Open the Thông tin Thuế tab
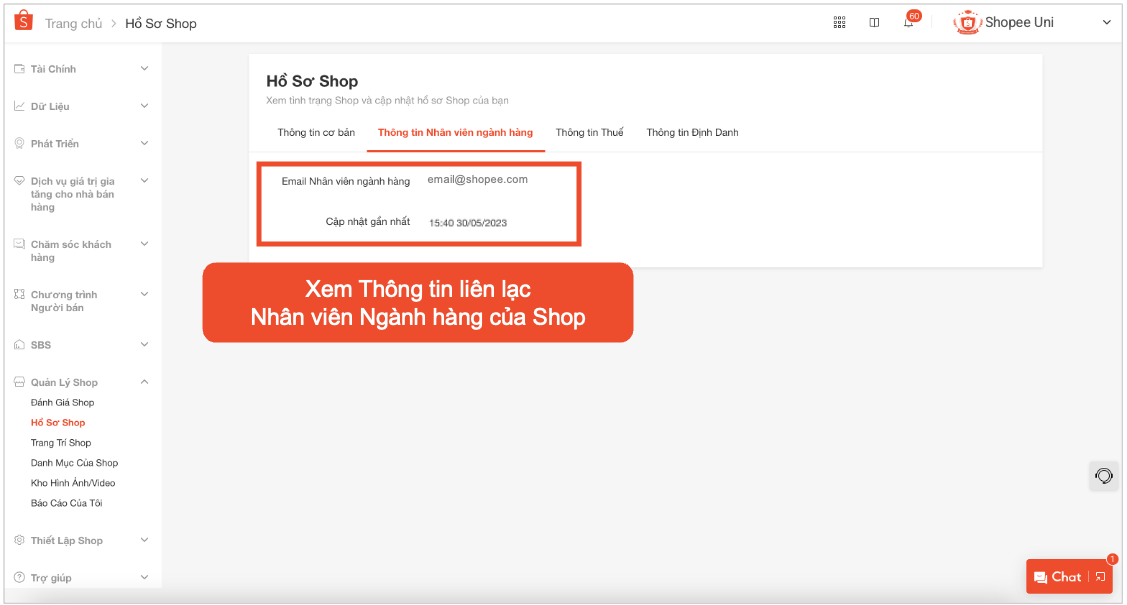Image resolution: width=1127 pixels, height=605 pixels. [589, 131]
